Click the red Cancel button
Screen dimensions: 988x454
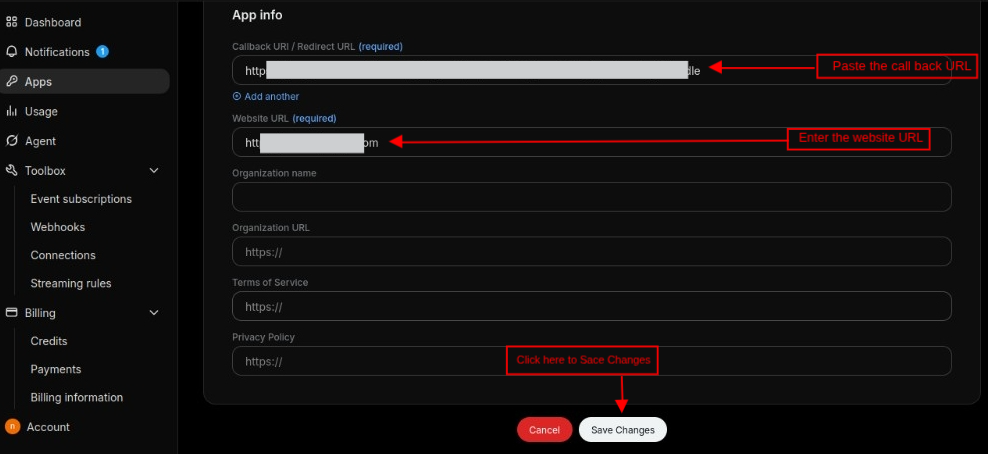pyautogui.click(x=544, y=429)
